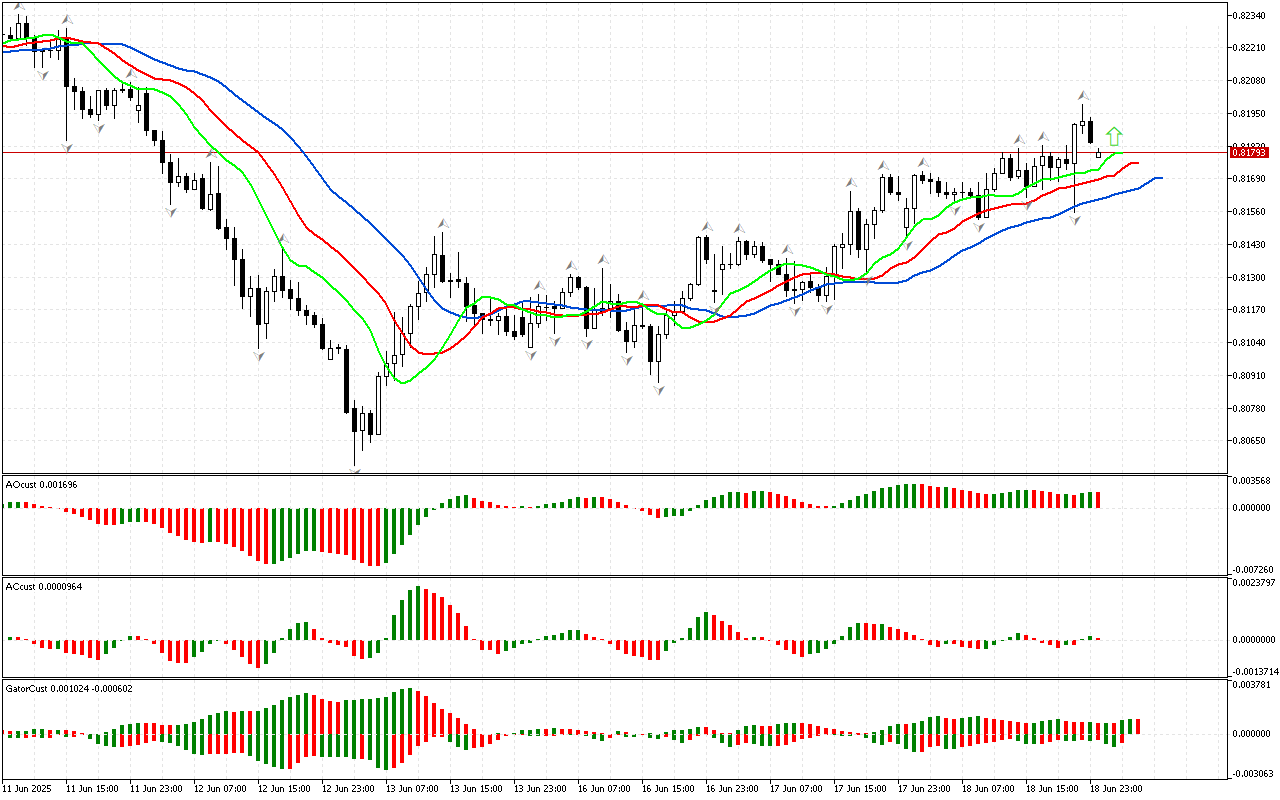Click the tall black candle at the chart bottom
The height and width of the screenshot is (800, 1280).
click(346, 380)
